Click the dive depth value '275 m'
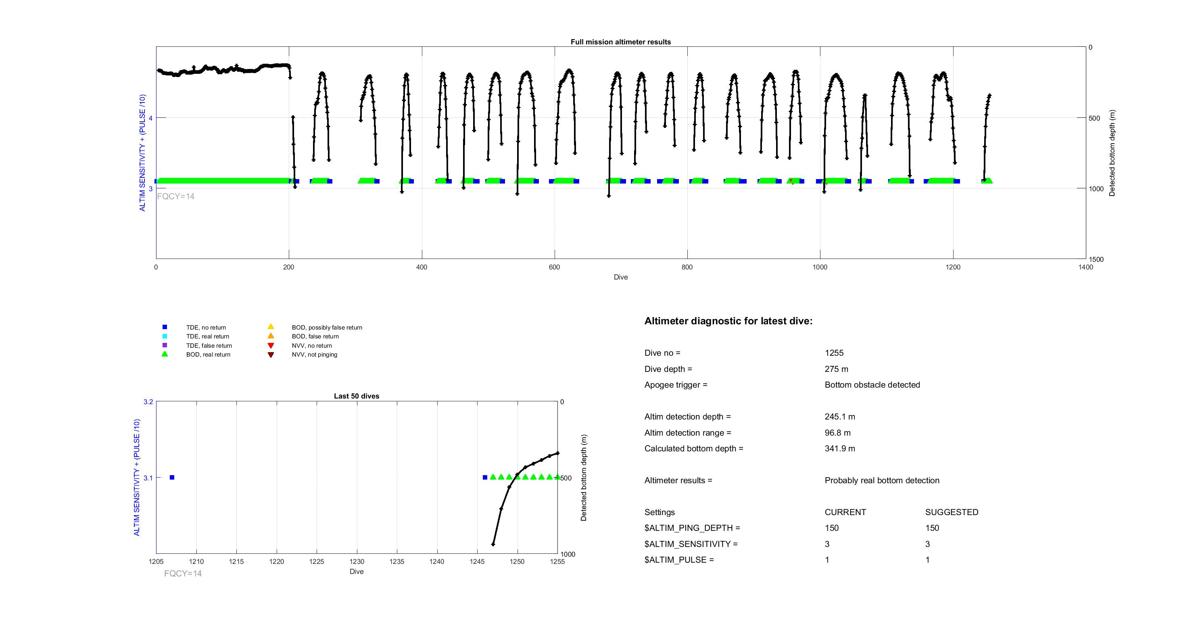Screen dimensions: 1200x622 tap(837, 369)
